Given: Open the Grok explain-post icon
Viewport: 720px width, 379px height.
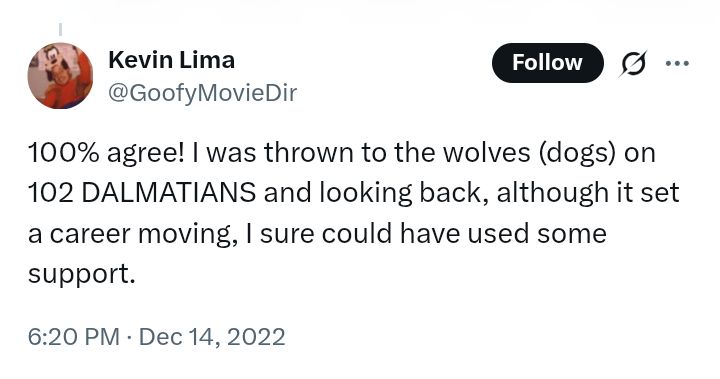Looking at the screenshot, I should (633, 63).
